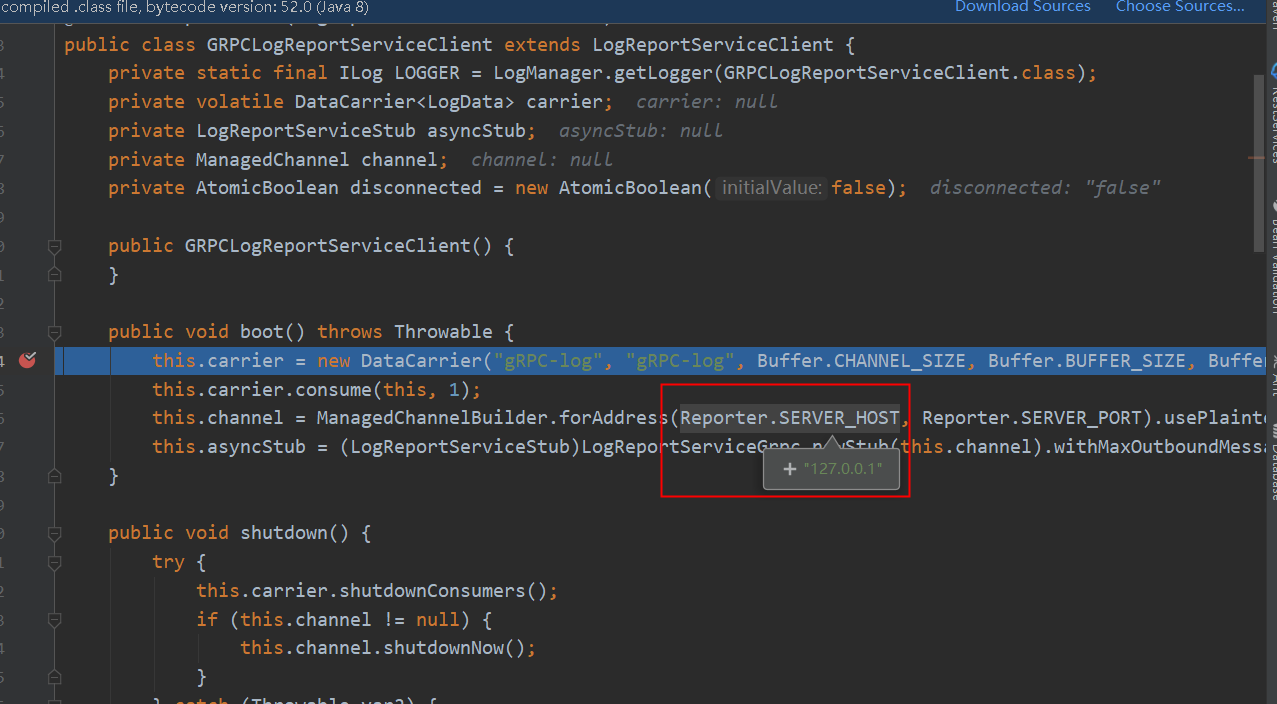This screenshot has width=1277, height=704.
Task: Click Buffer.CHANNEL_SIZE argument
Action: pyautogui.click(x=861, y=361)
